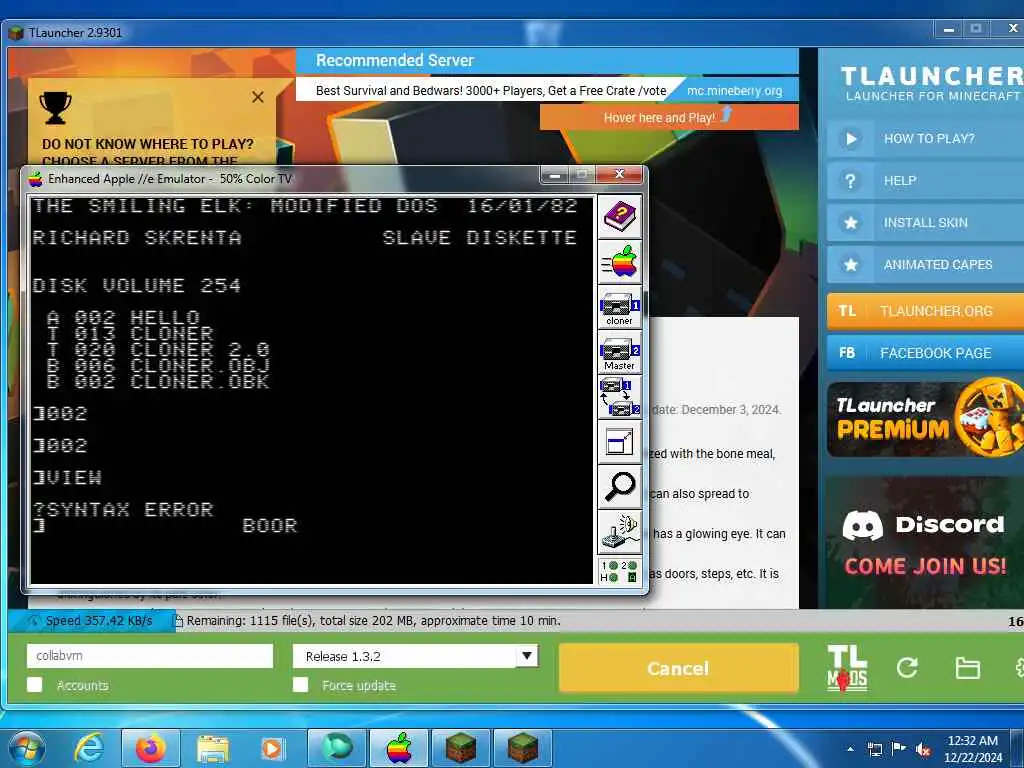The height and width of the screenshot is (768, 1024).
Task: Click the rainbow Apple run/reboot icon
Action: 619,262
